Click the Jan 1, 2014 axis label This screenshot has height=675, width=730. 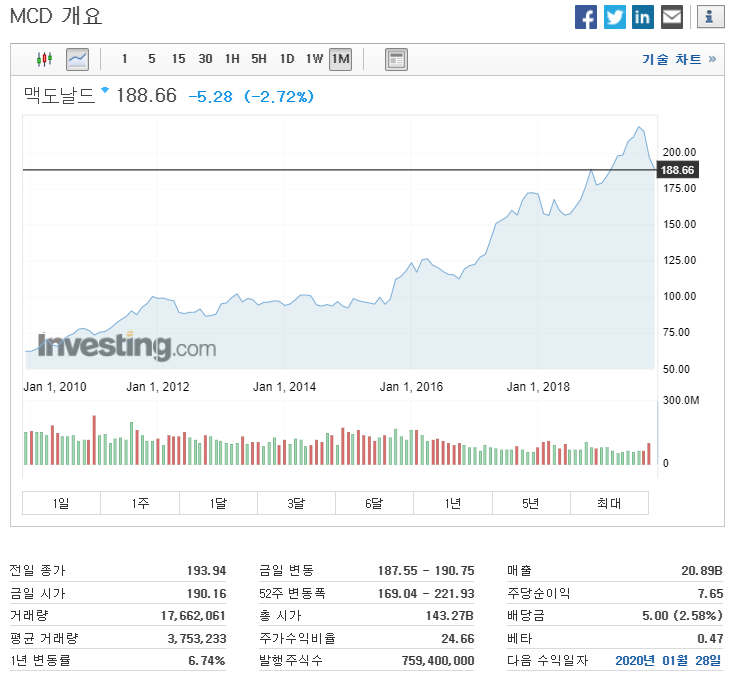coord(284,386)
